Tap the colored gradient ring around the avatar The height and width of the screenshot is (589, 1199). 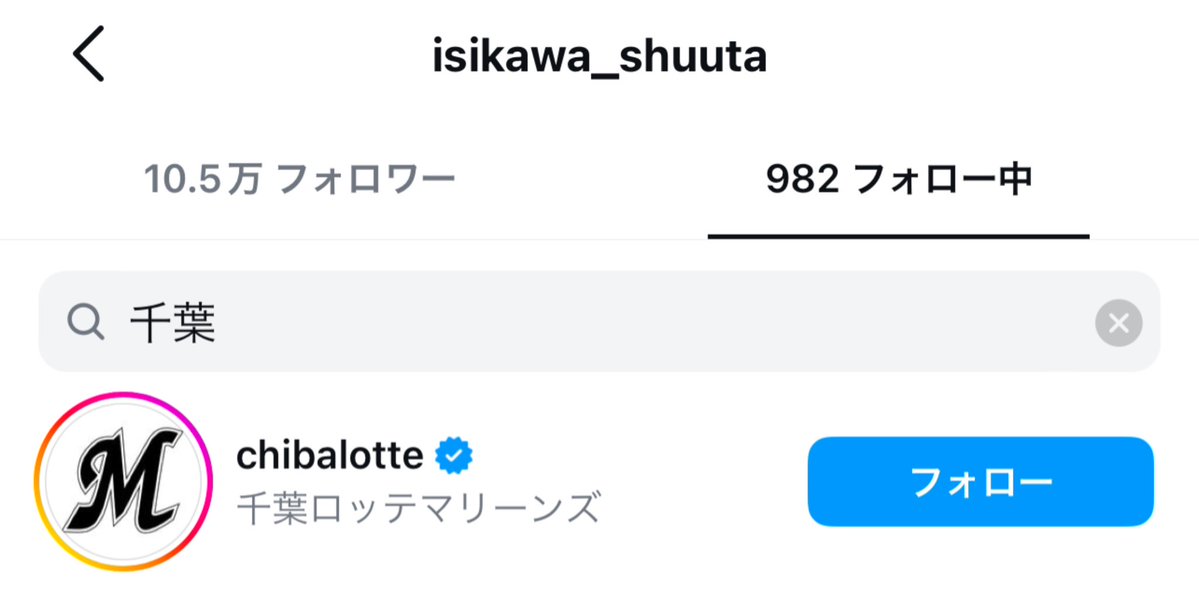pos(123,396)
